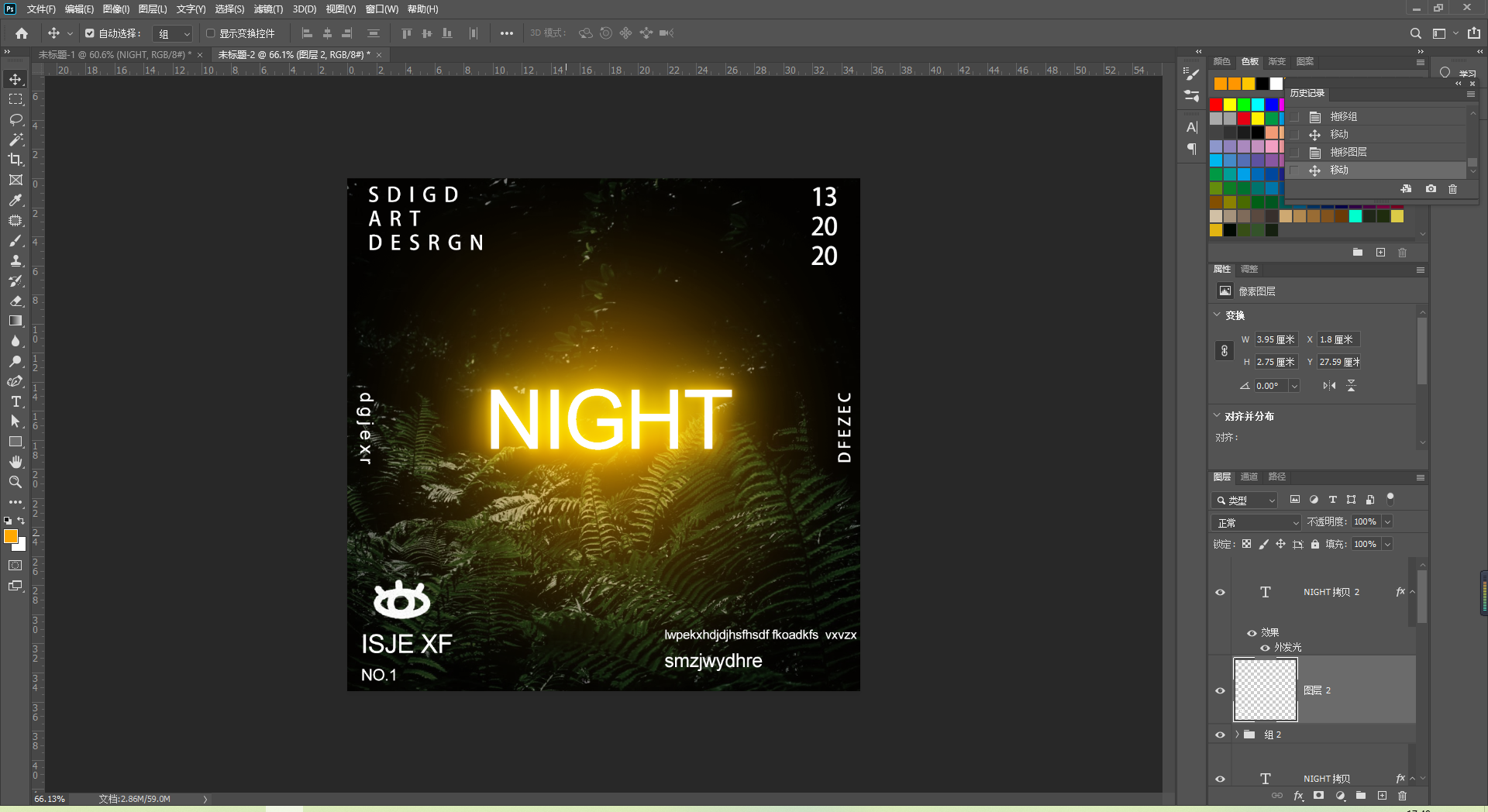The height and width of the screenshot is (812, 1488).
Task: Open the collapsed Character panel icon
Action: coord(1192,127)
